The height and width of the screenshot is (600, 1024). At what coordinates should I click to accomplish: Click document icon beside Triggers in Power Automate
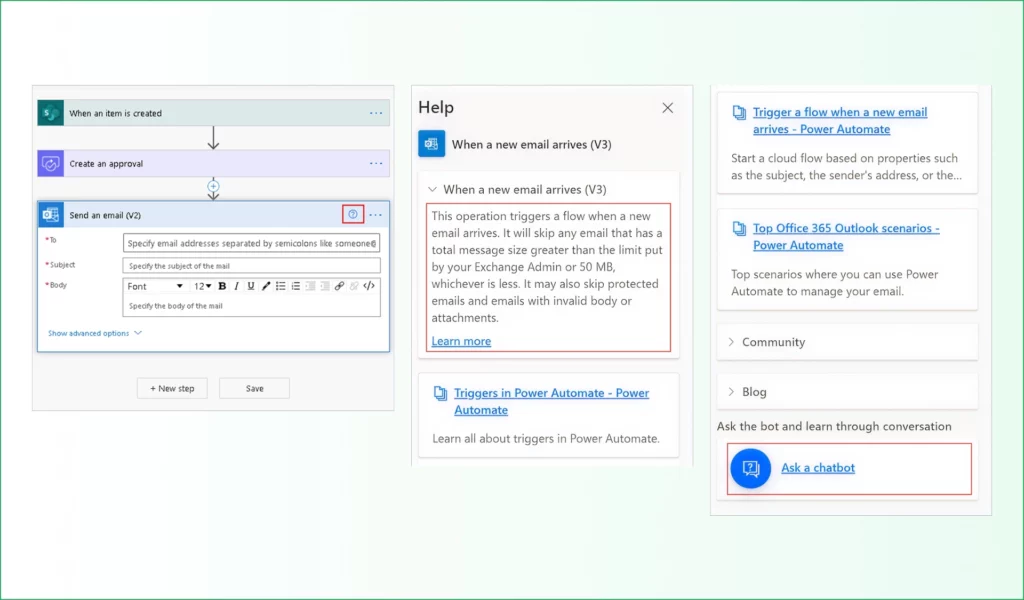441,393
